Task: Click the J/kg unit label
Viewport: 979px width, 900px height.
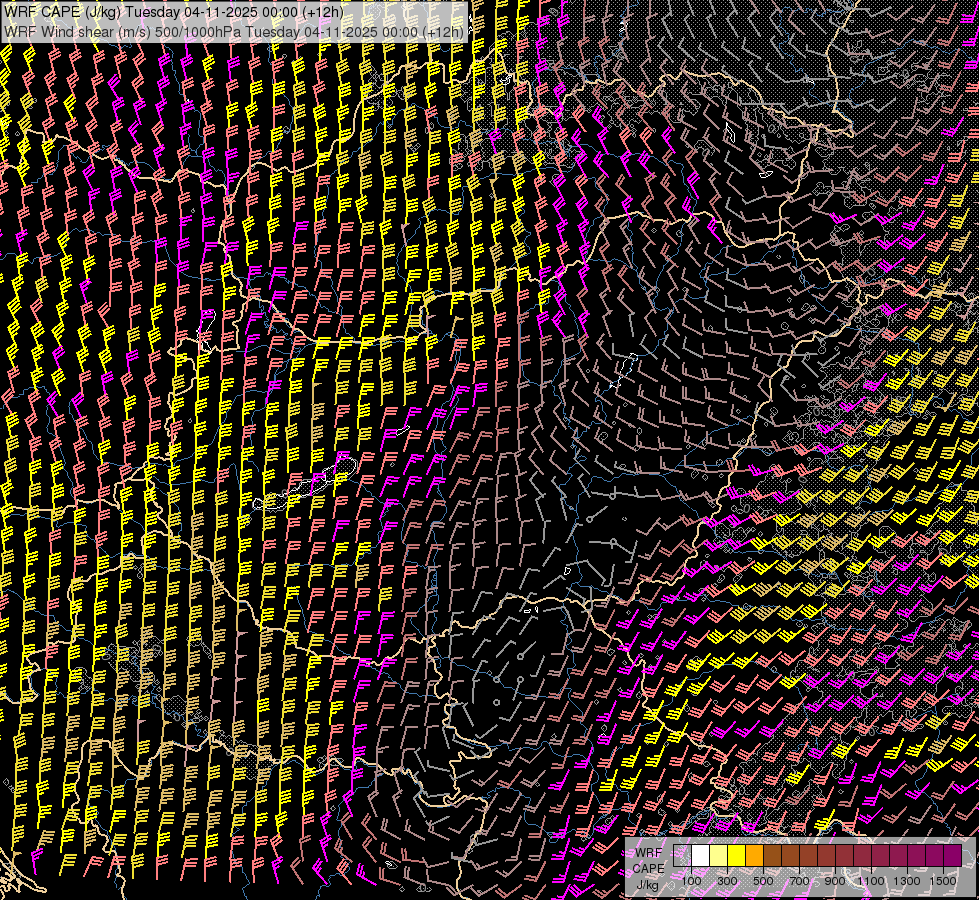Action: (x=647, y=885)
